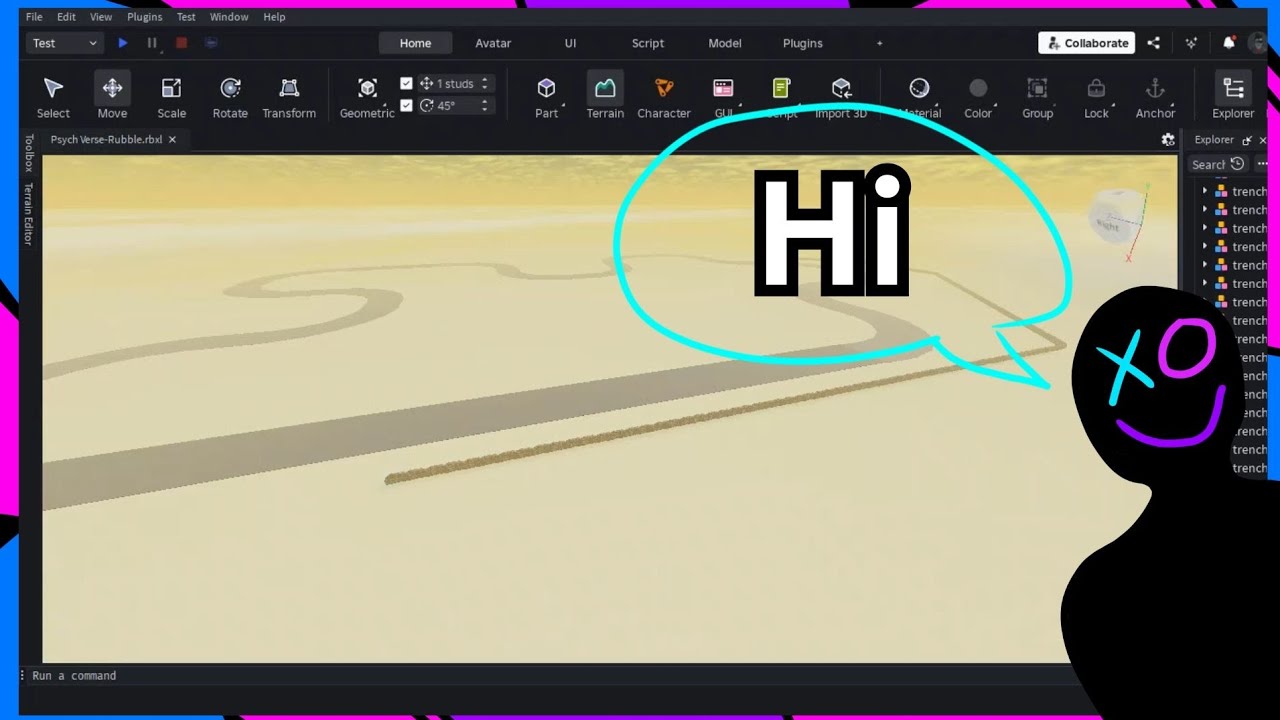Viewport: 1280px width, 720px height.
Task: Switch to the Avatar ribbon tab
Action: point(493,43)
